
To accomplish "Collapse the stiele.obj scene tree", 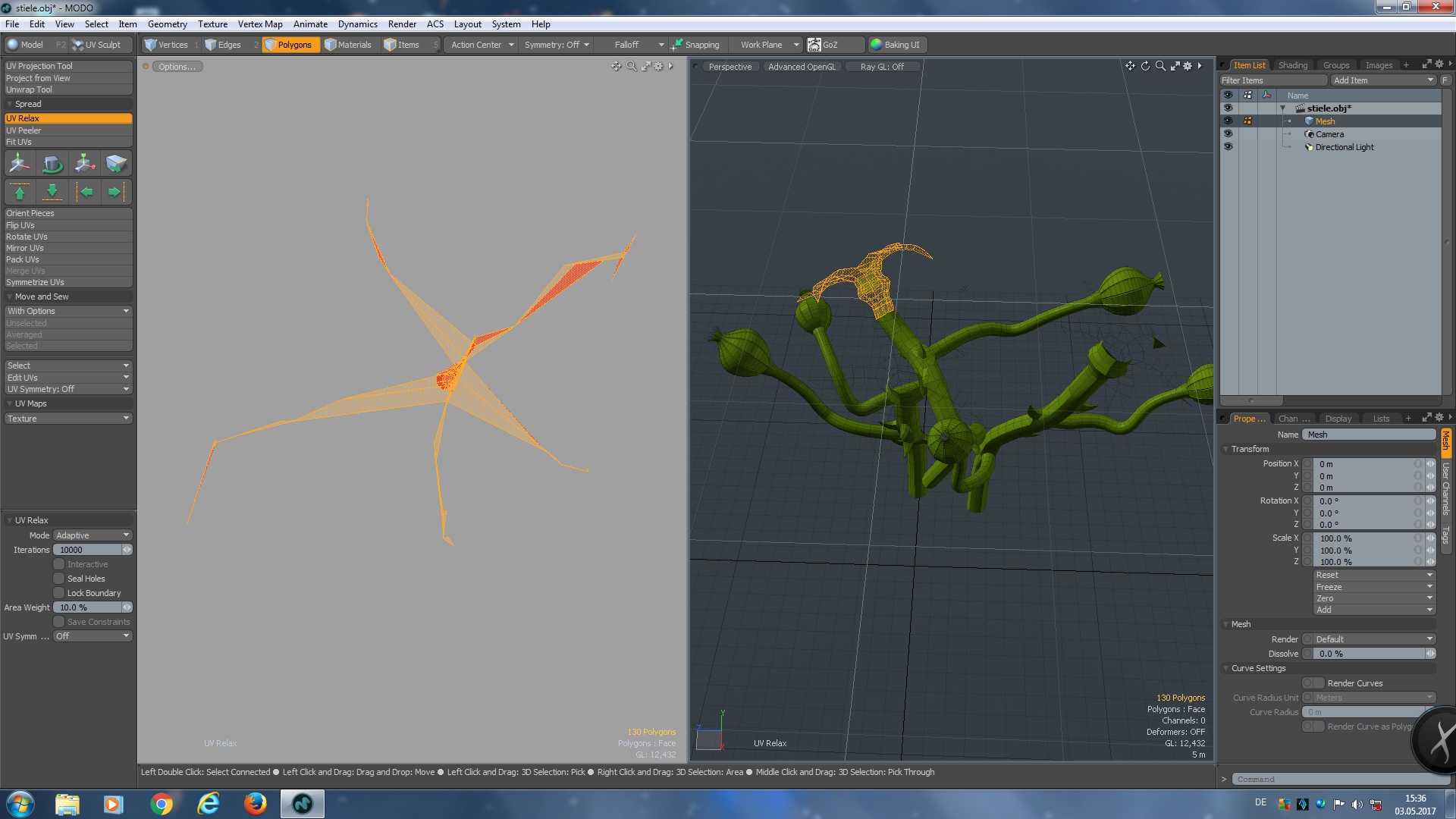I will click(x=1283, y=108).
